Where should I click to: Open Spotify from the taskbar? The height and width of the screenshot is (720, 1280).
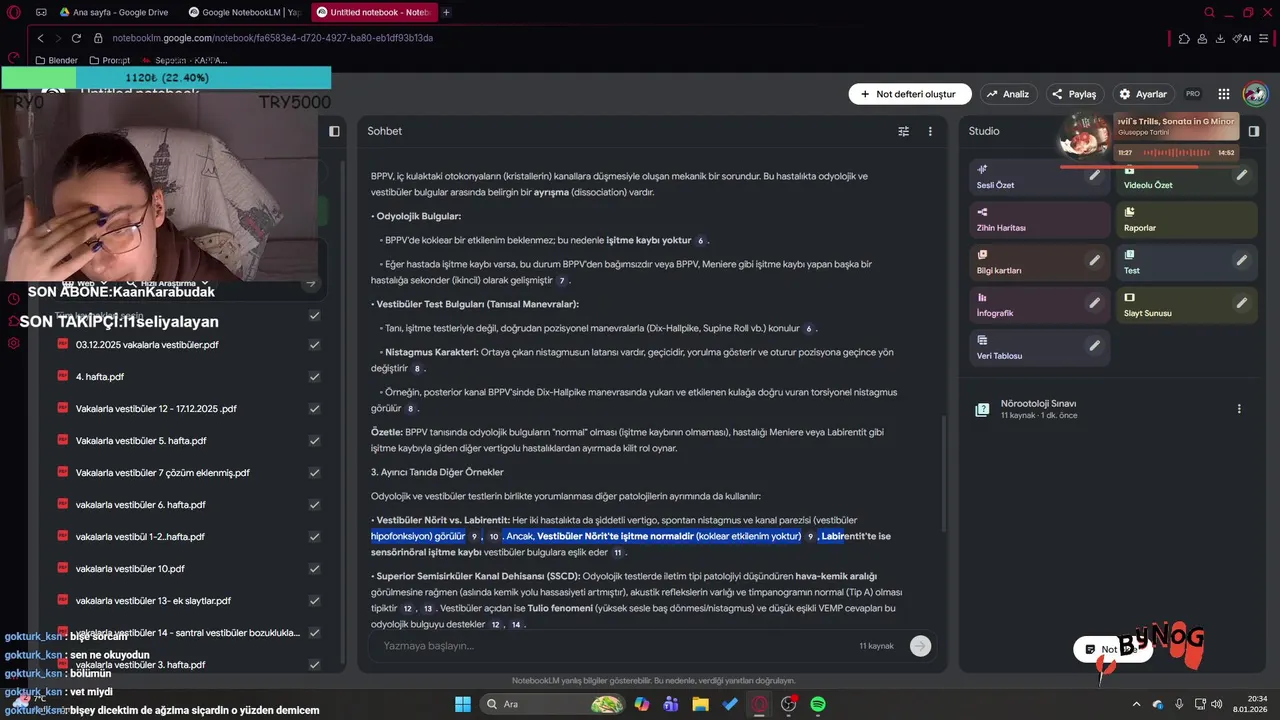pos(818,704)
